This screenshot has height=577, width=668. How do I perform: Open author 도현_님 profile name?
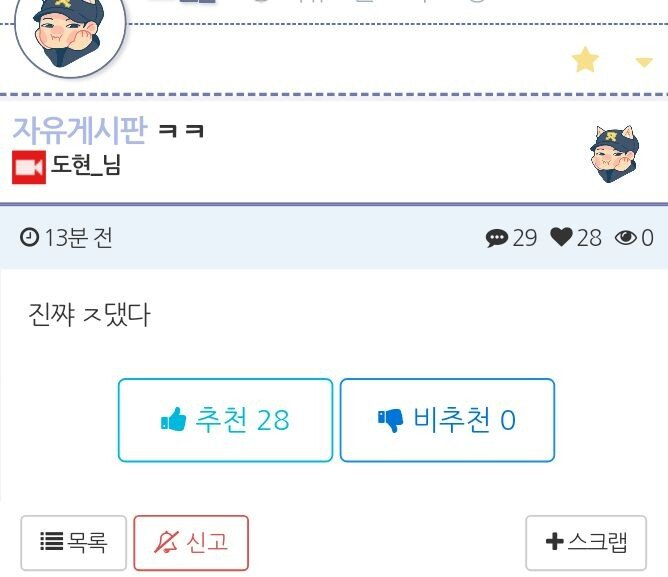coord(86,165)
